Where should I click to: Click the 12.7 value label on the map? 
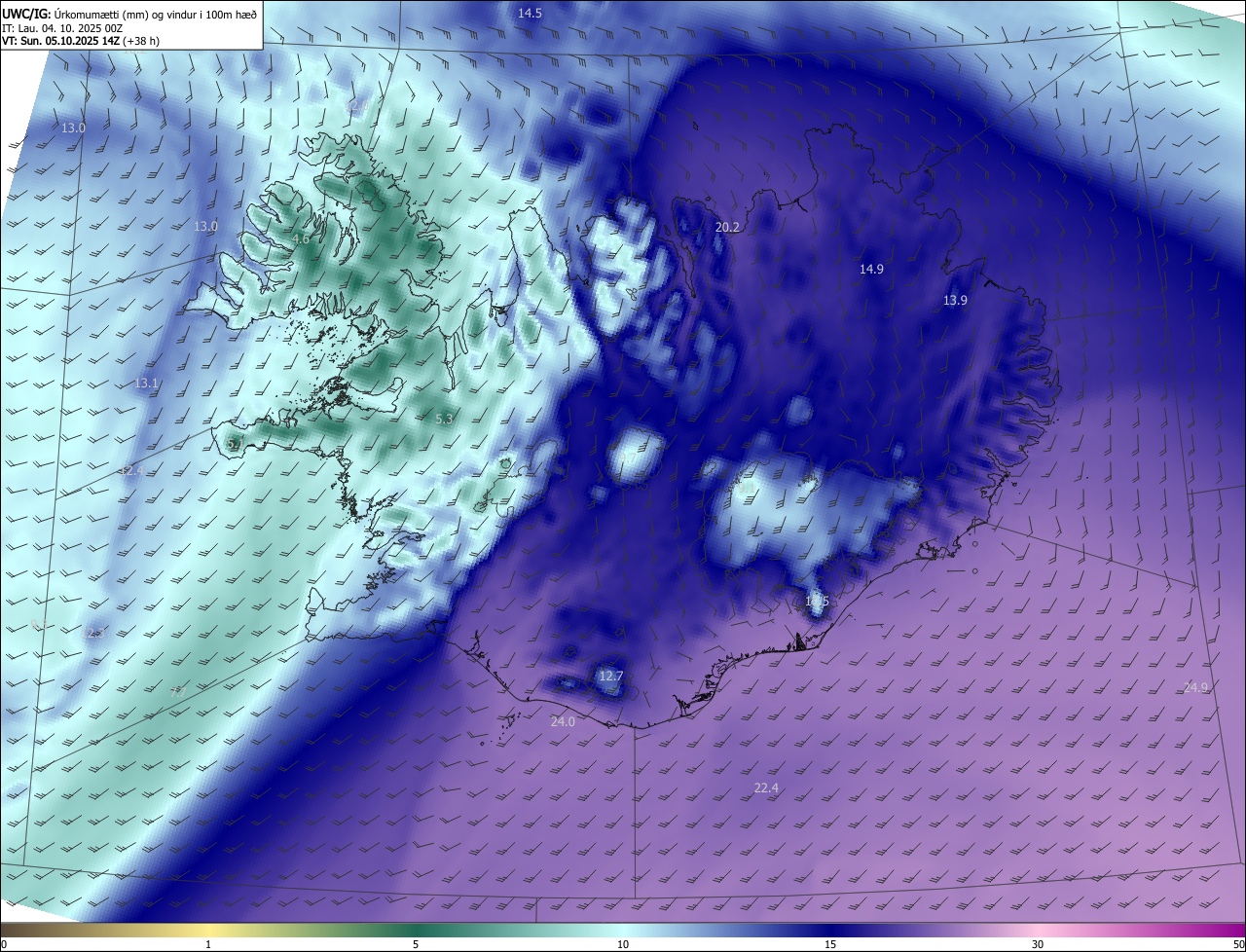click(x=610, y=676)
